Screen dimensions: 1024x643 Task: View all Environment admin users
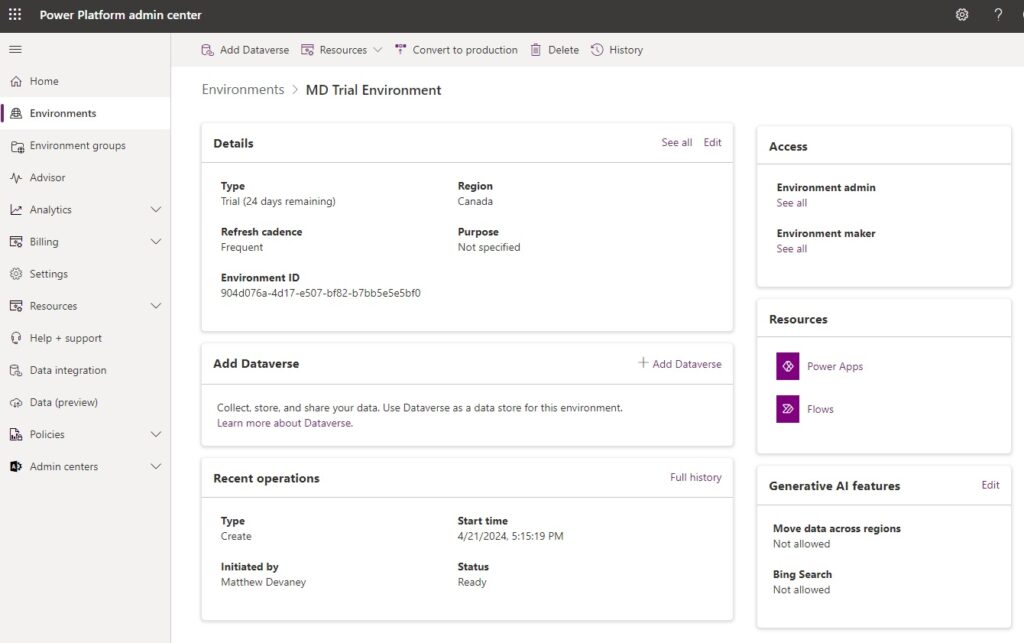point(792,203)
